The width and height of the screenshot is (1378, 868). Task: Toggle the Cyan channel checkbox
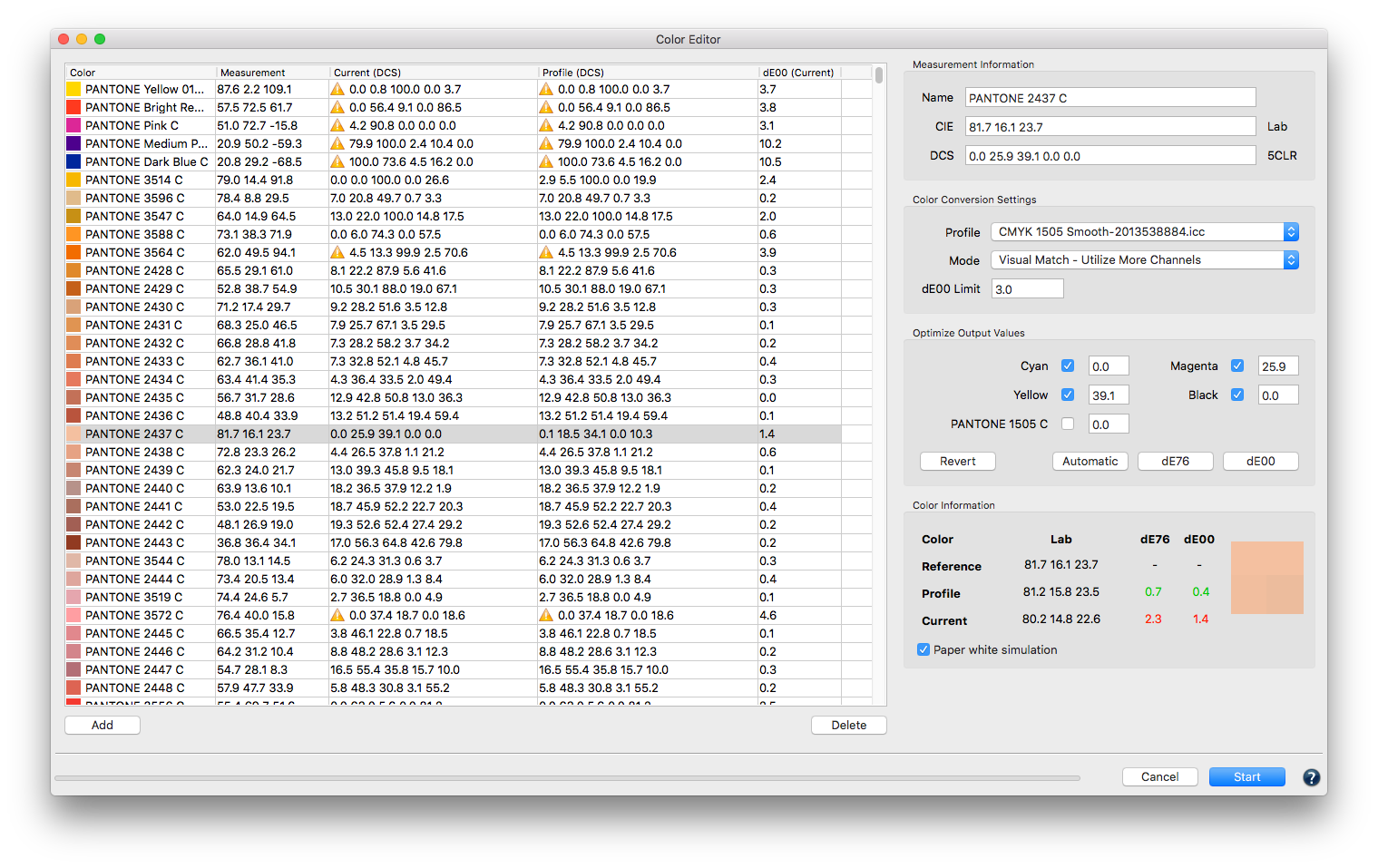(x=1068, y=366)
